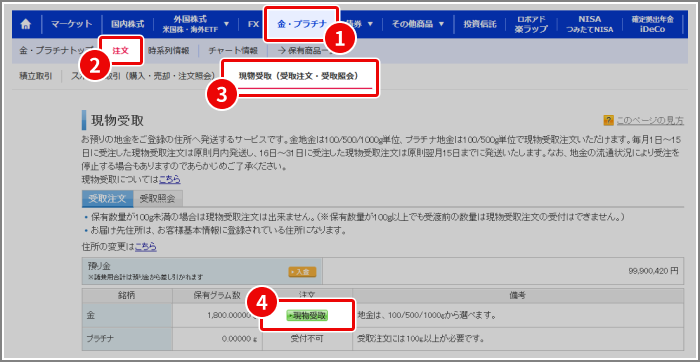Expand the 外国株式 dropdown arrow
Screen dimensions: 700x362
(x=226, y=24)
